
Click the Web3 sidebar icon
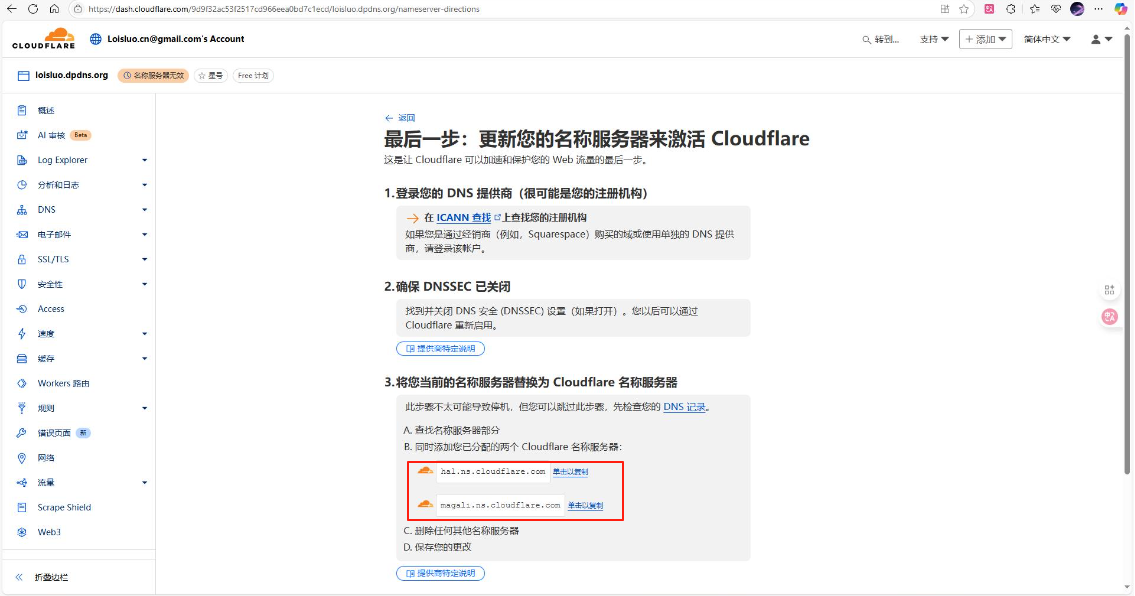22,532
